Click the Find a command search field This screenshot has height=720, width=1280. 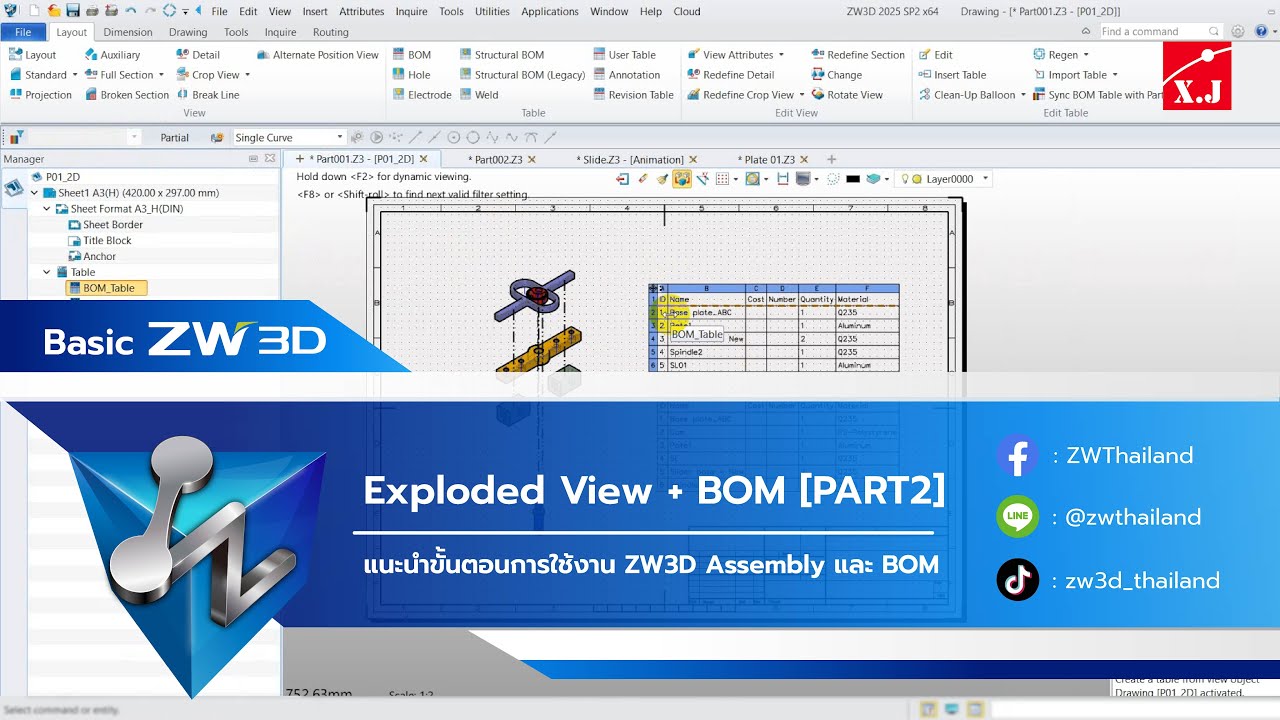1160,32
